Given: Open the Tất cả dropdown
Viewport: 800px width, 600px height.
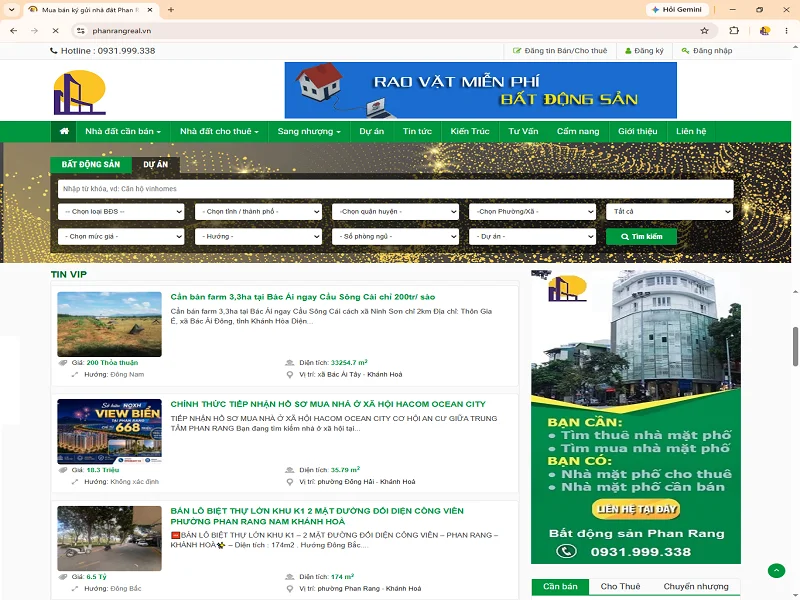Looking at the screenshot, I should [x=669, y=211].
